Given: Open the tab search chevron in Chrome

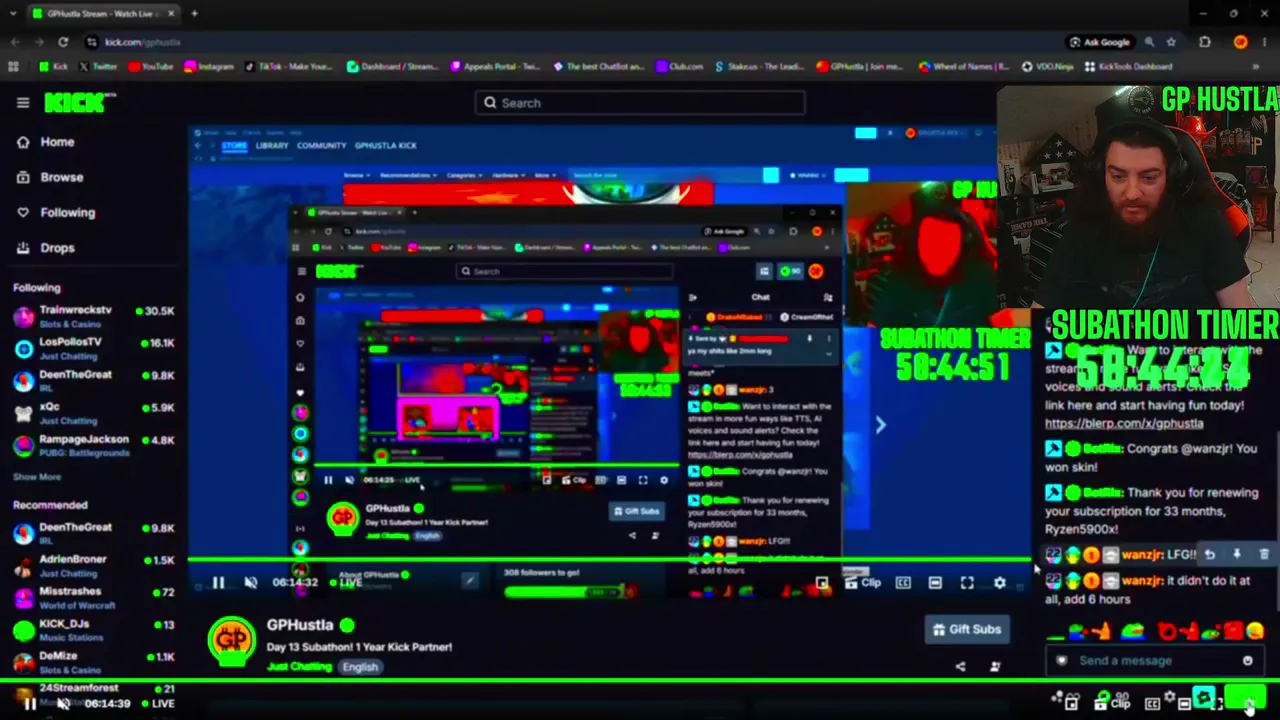Looking at the screenshot, I should tap(13, 14).
